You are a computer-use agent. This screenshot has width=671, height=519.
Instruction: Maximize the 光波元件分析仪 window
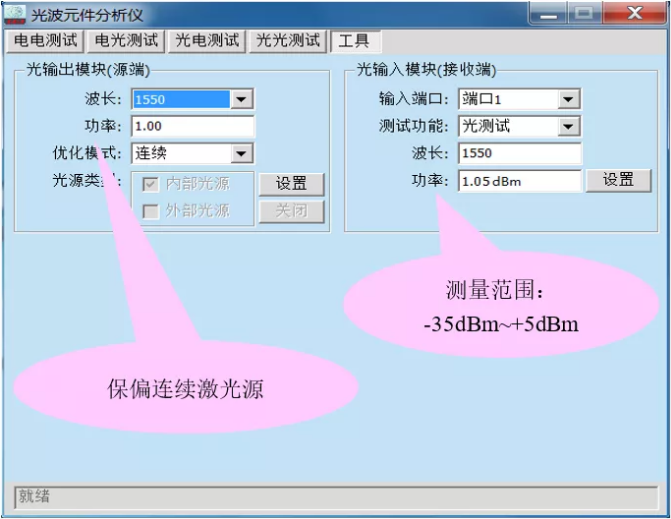click(x=584, y=14)
